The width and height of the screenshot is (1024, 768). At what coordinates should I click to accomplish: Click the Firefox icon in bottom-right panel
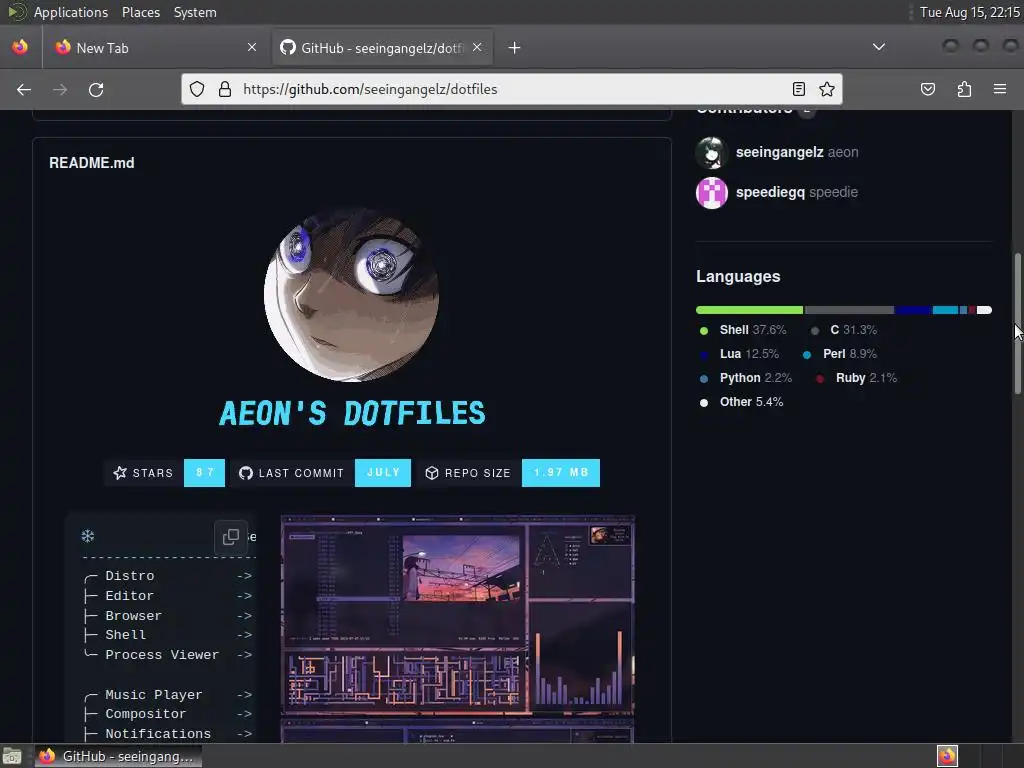947,756
